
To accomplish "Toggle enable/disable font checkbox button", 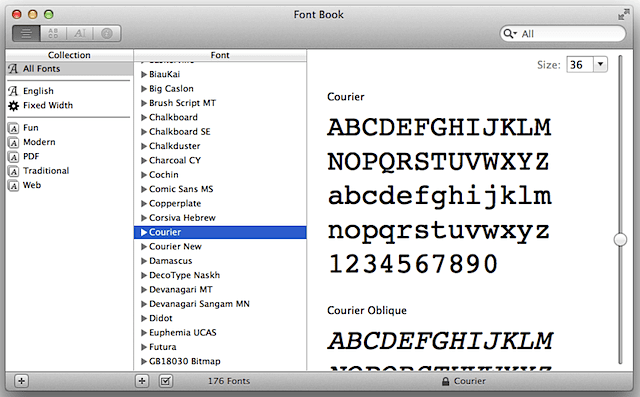I will tap(166, 381).
